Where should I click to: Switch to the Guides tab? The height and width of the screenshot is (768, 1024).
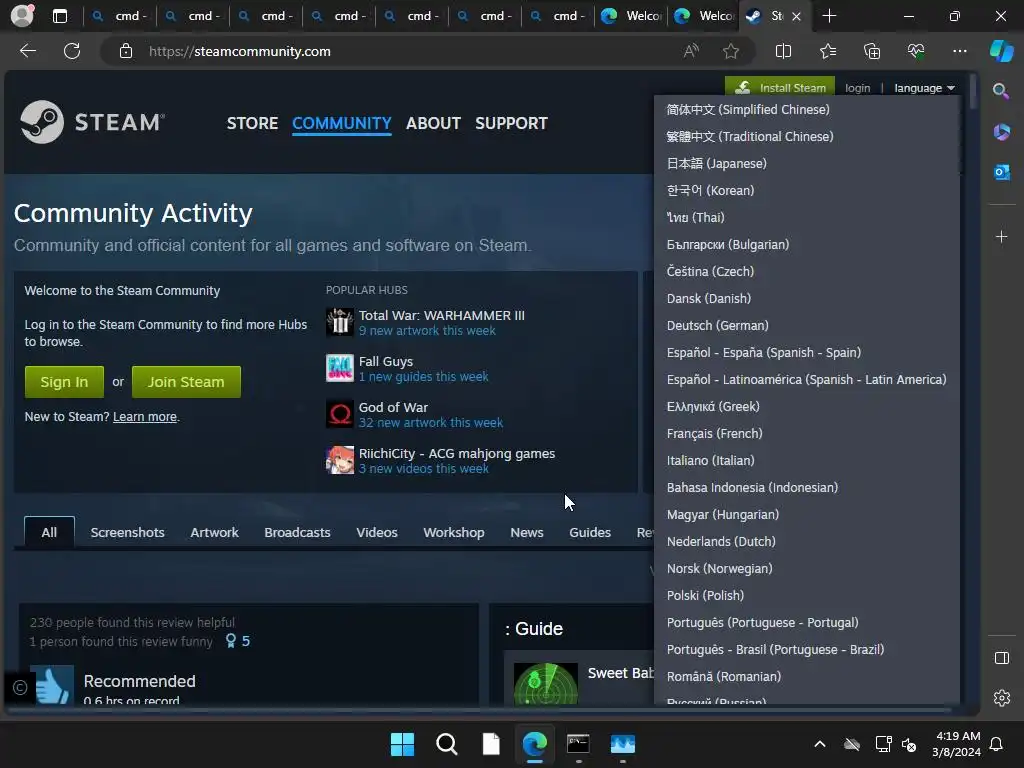(x=590, y=532)
